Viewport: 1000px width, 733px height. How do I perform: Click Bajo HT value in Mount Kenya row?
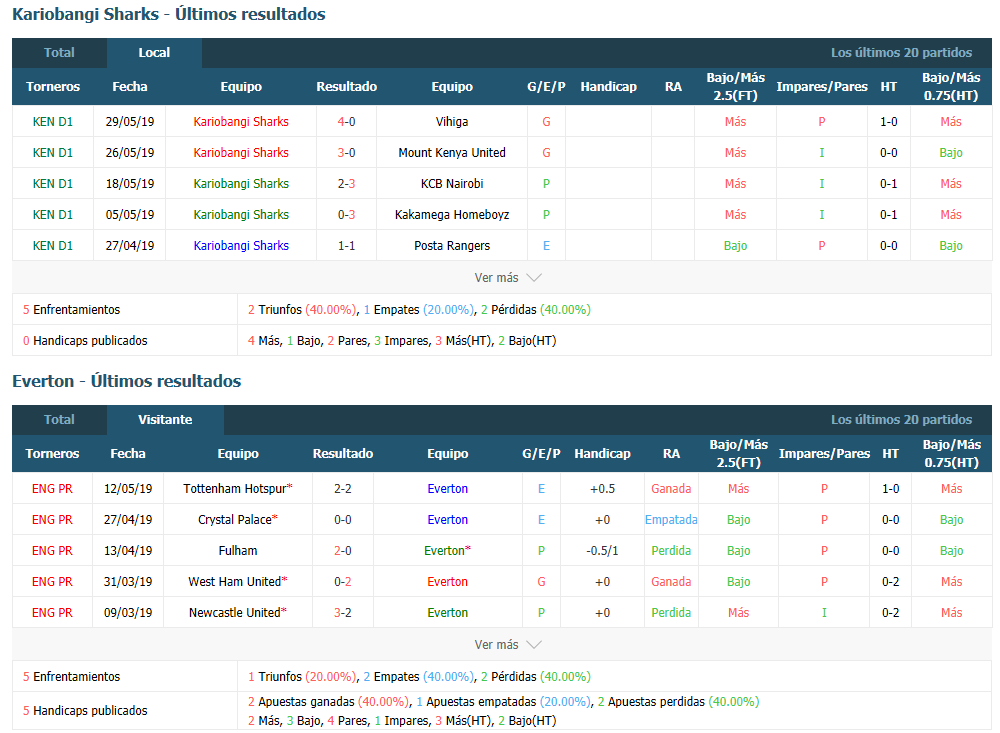(950, 152)
